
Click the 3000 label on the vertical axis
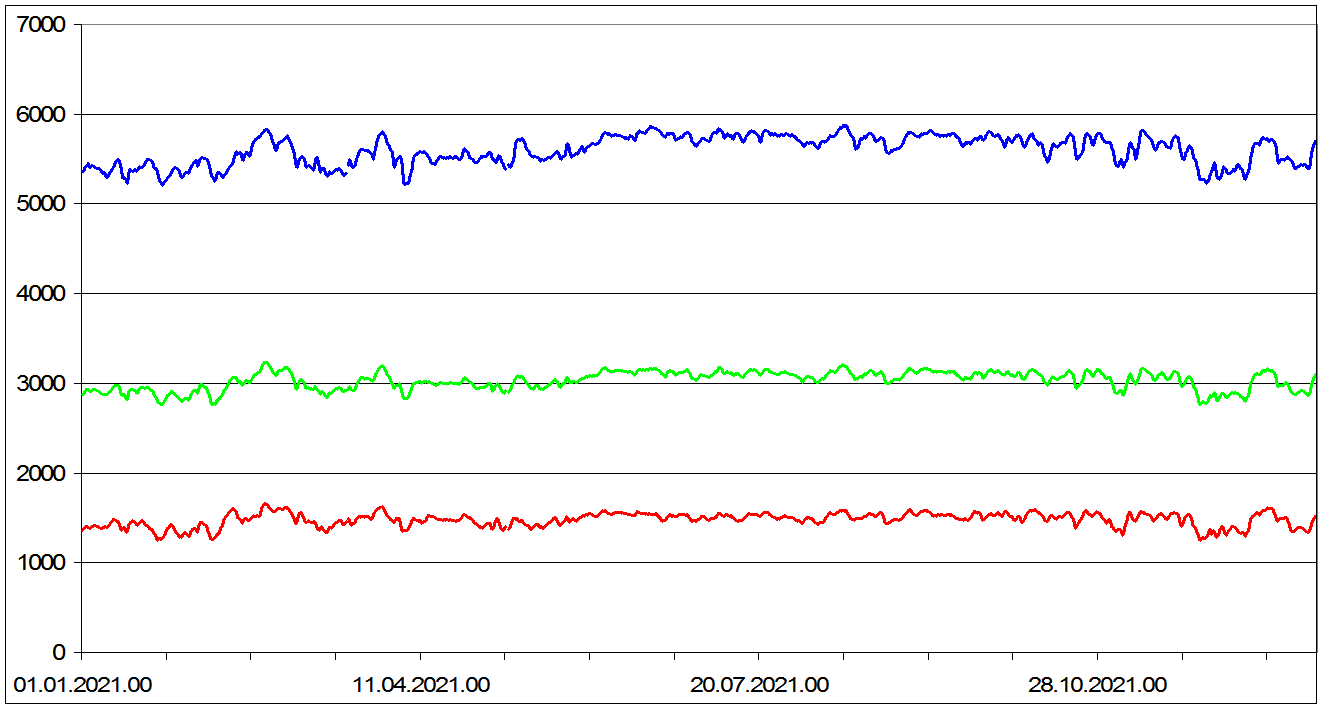pos(40,383)
